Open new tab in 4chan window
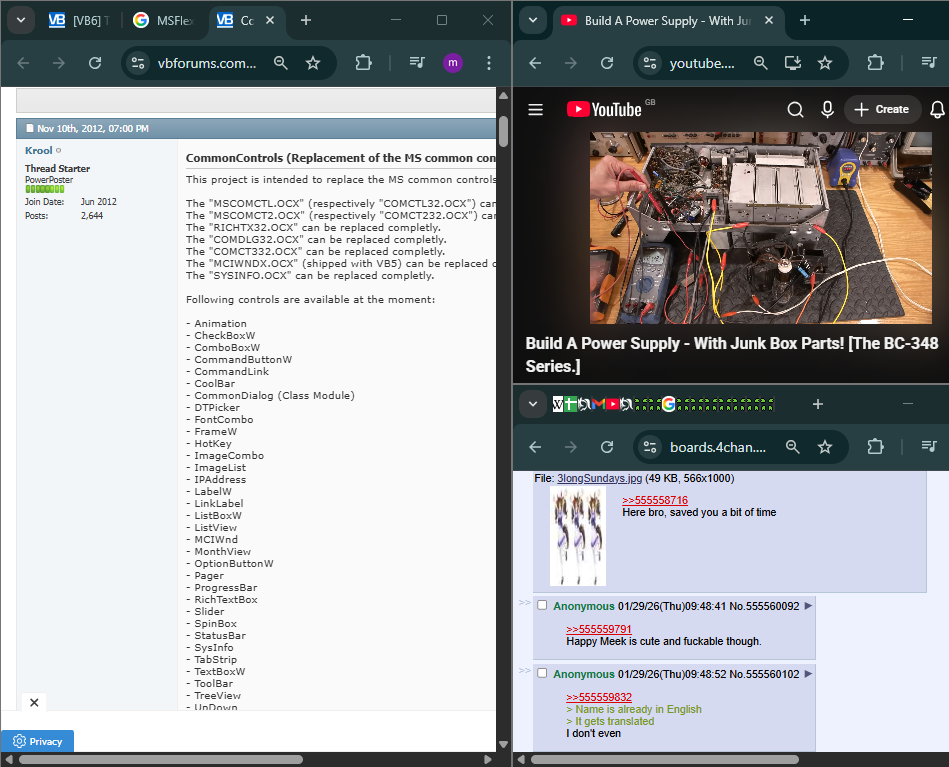 click(818, 404)
